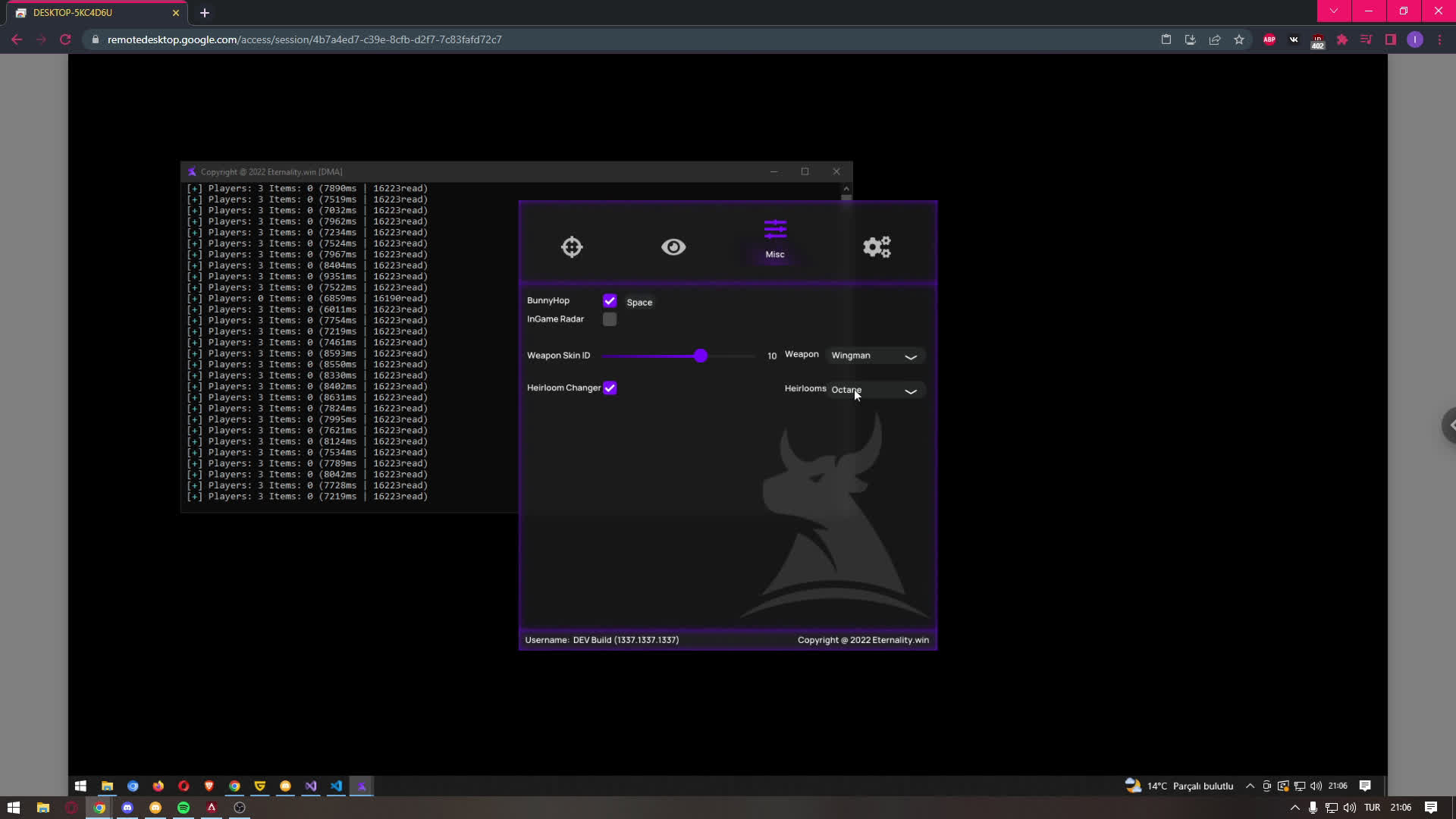The image size is (1456, 819).
Task: Open Spotify from the taskbar
Action: coord(184,808)
